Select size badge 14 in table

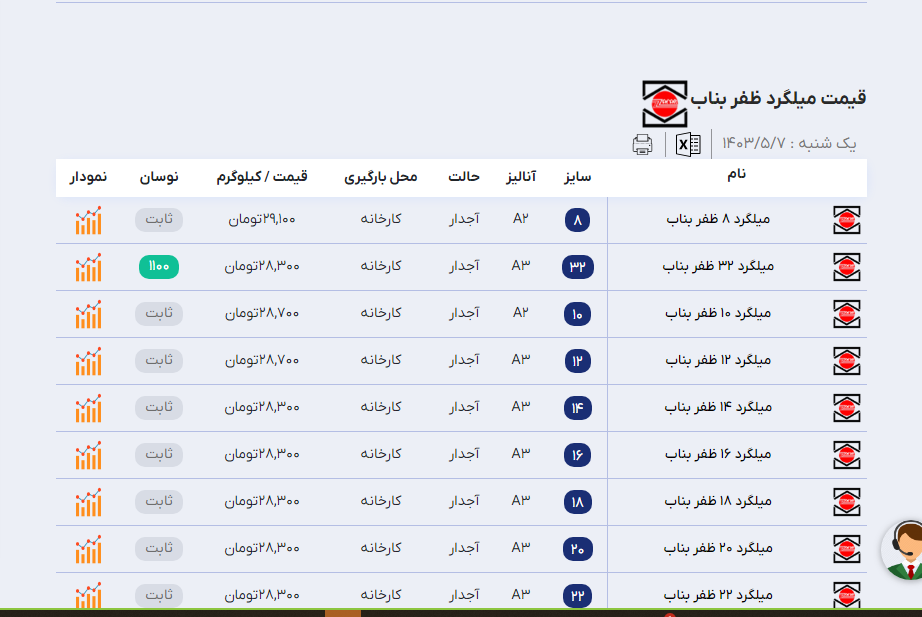tap(577, 408)
